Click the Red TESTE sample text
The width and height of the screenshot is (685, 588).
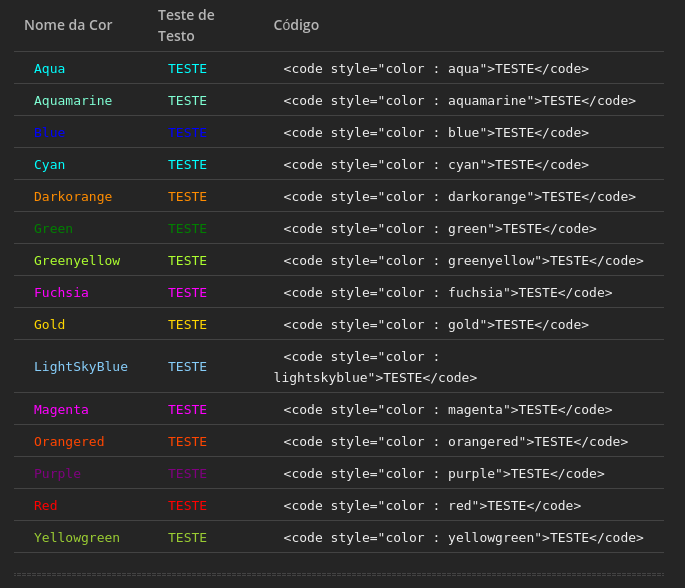[x=187, y=506]
